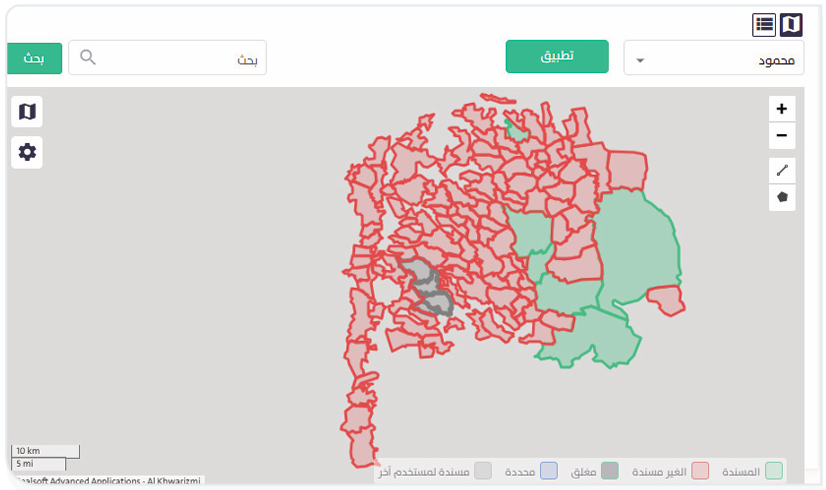Click the blue محددة legend swatch

pyautogui.click(x=548, y=471)
